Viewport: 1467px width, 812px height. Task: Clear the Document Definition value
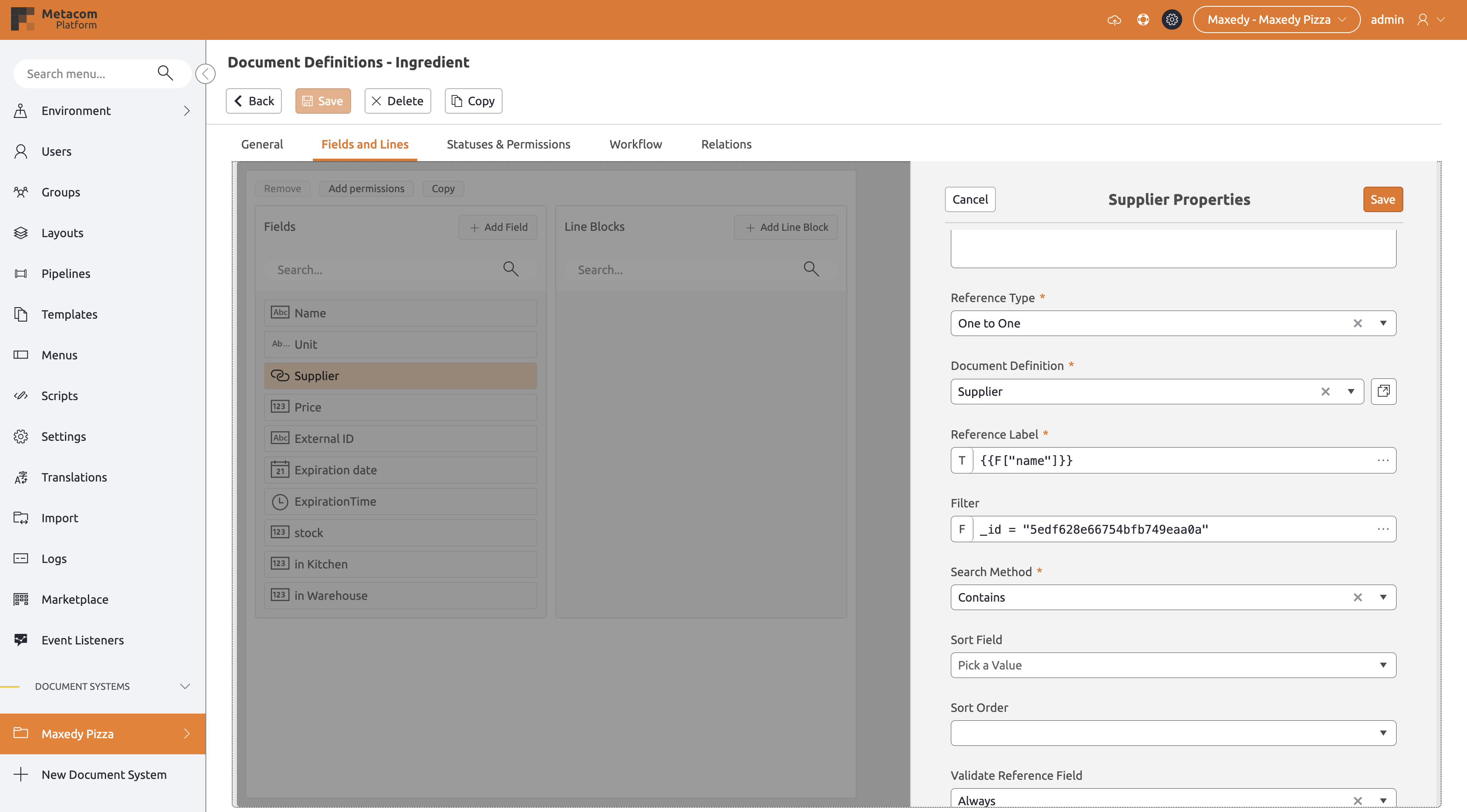coord(1325,392)
